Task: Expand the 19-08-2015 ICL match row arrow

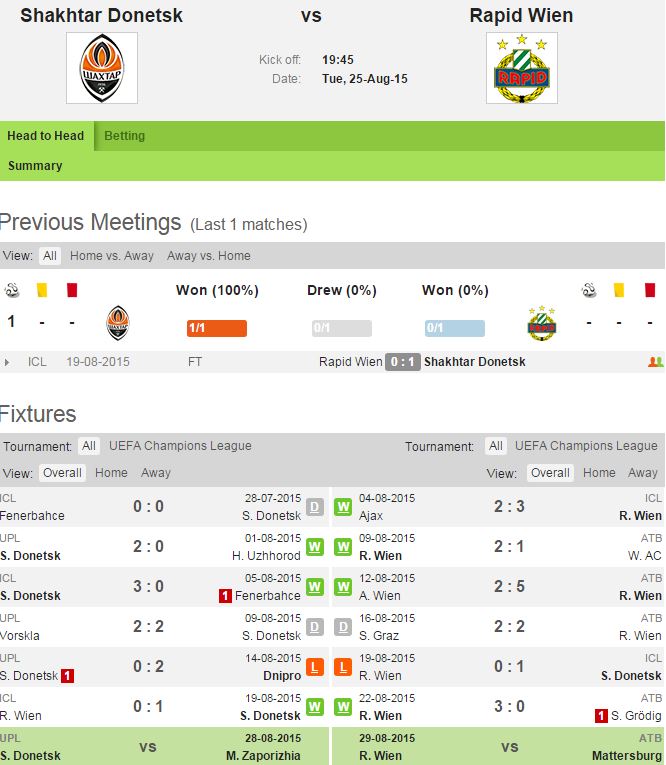Action: tap(9, 362)
